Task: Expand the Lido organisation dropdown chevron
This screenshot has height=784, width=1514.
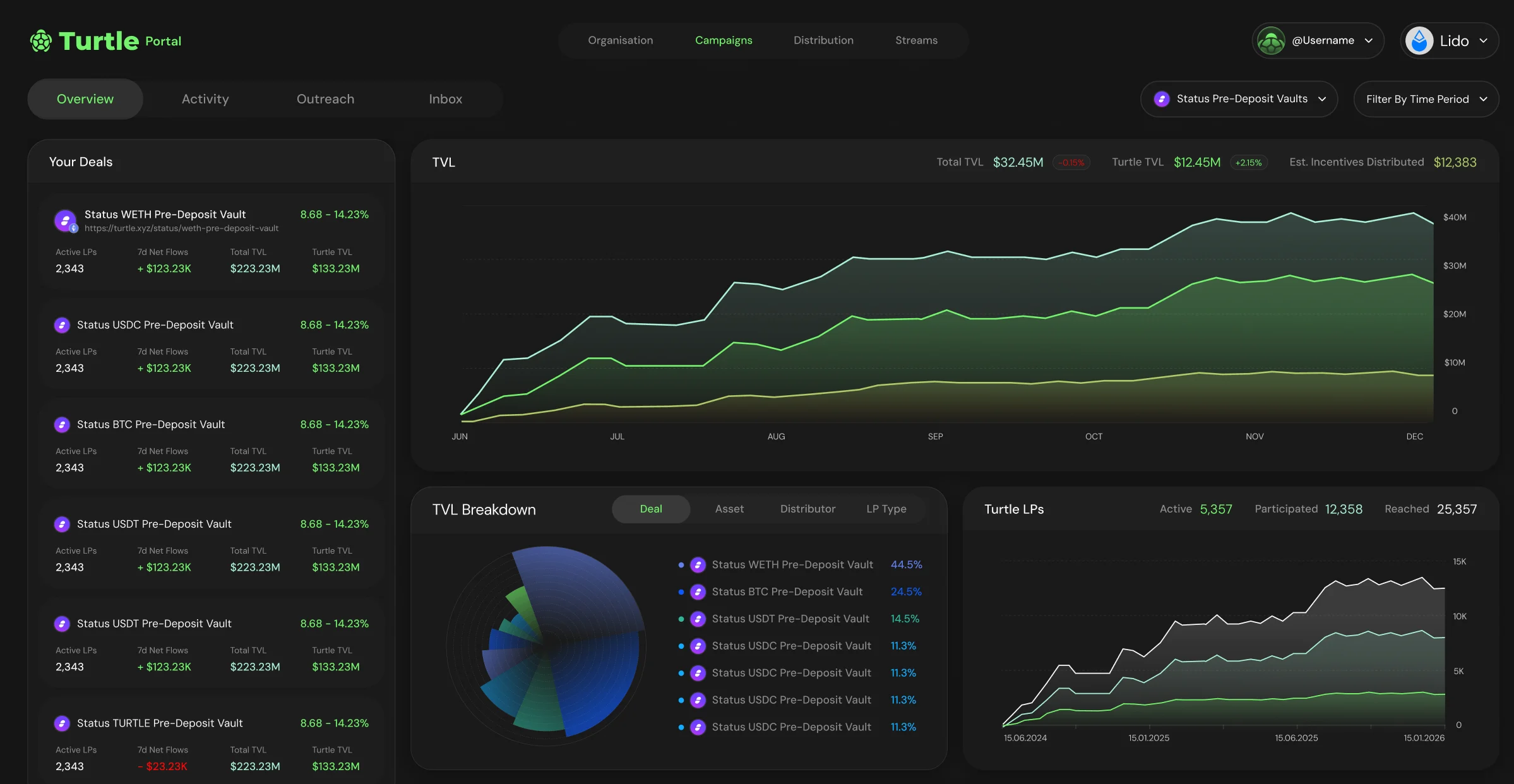Action: coord(1484,41)
